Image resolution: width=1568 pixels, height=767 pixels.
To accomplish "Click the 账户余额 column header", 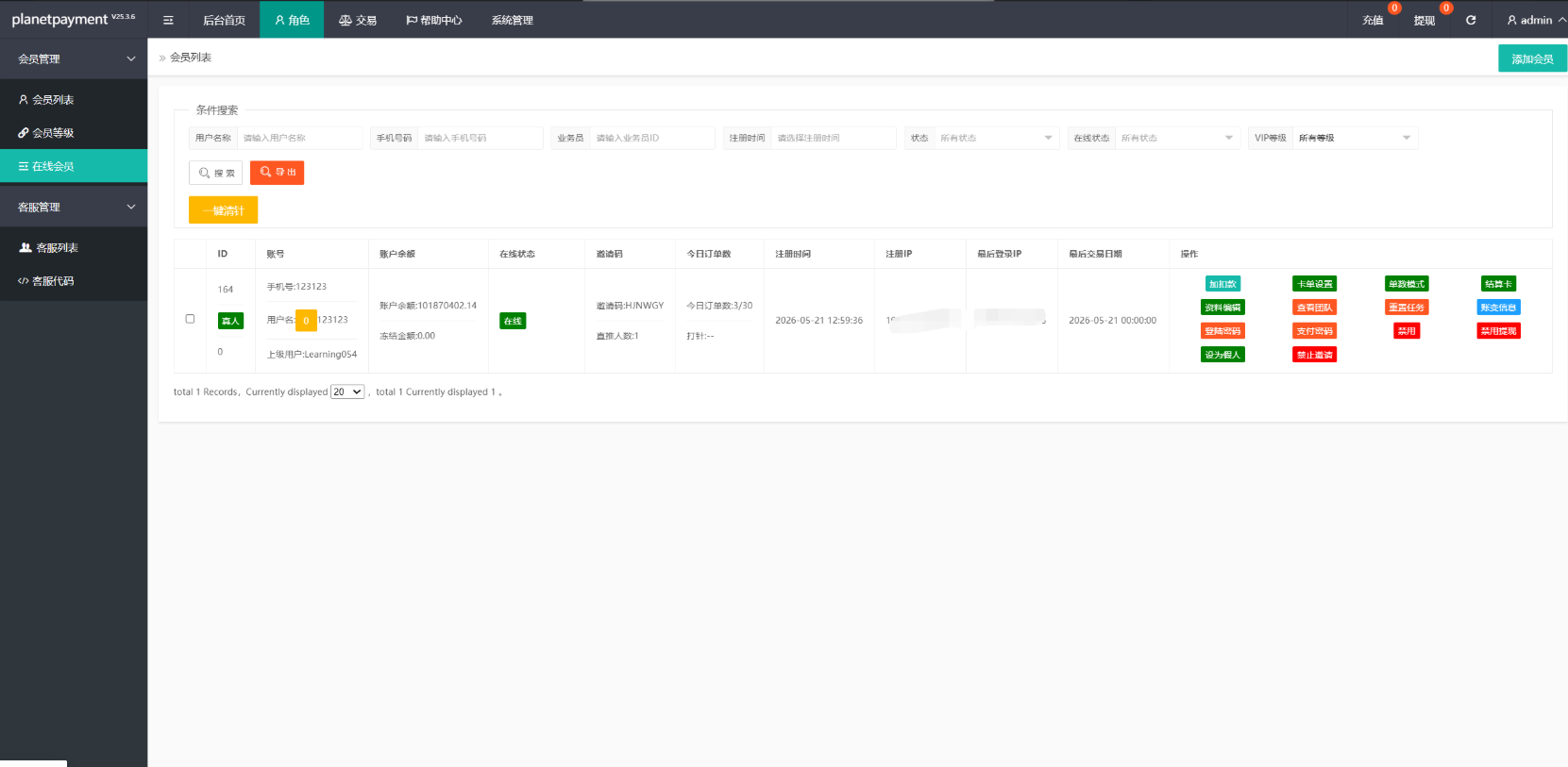I will (397, 254).
